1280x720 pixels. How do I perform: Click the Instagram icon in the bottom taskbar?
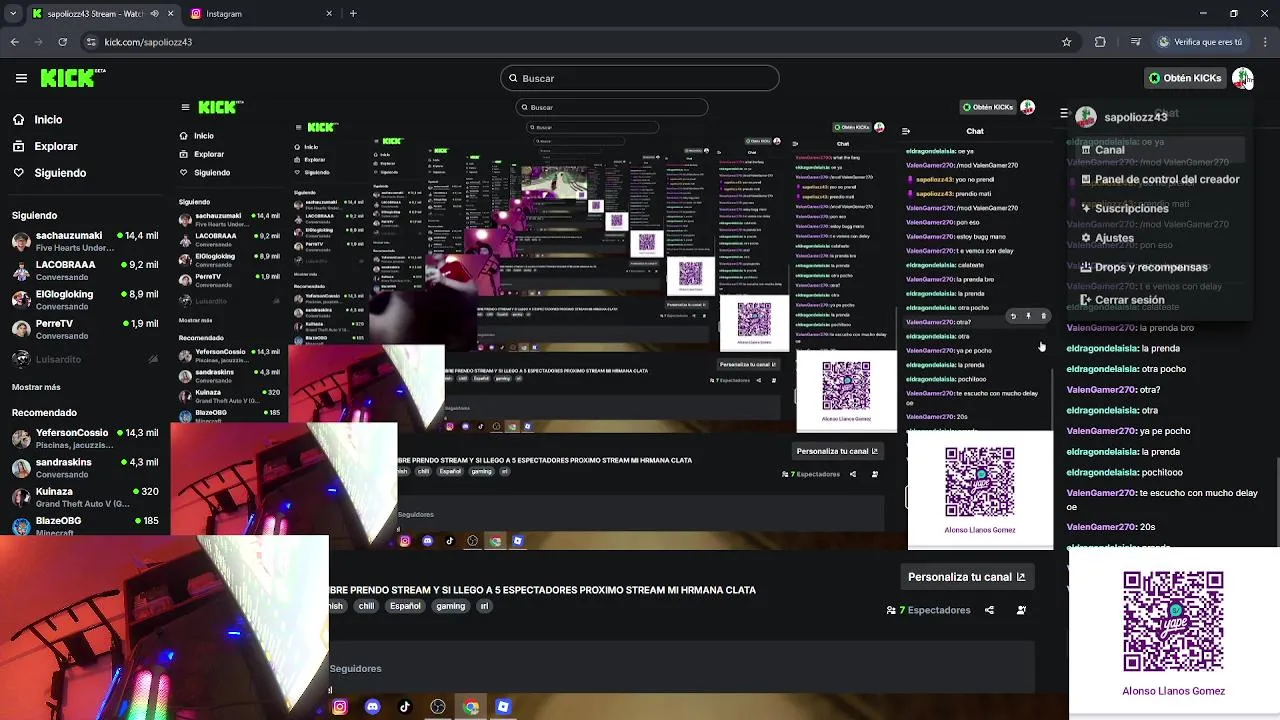tap(340, 707)
